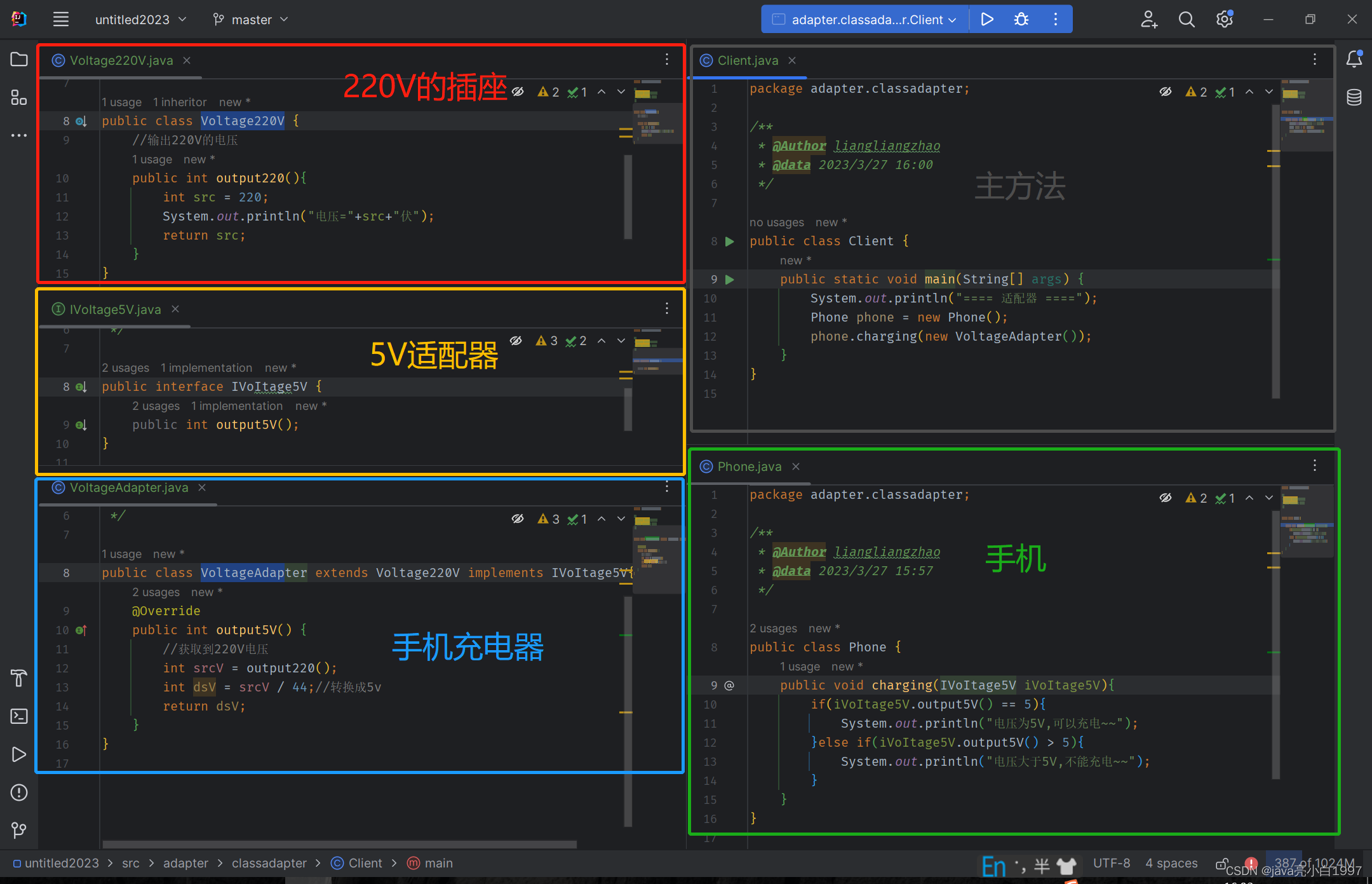Jump to previous highlighted error in Voltage220V
The width and height of the screenshot is (1372, 884).
602,92
